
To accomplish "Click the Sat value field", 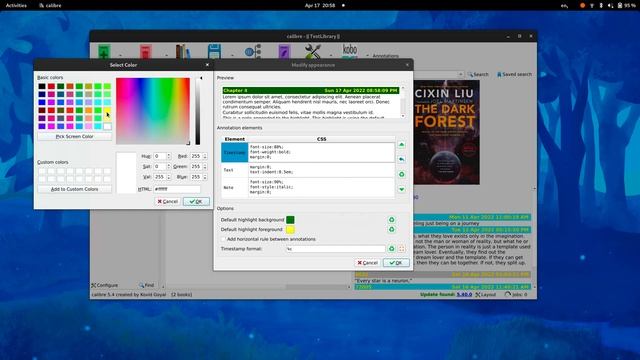I will tap(160, 167).
